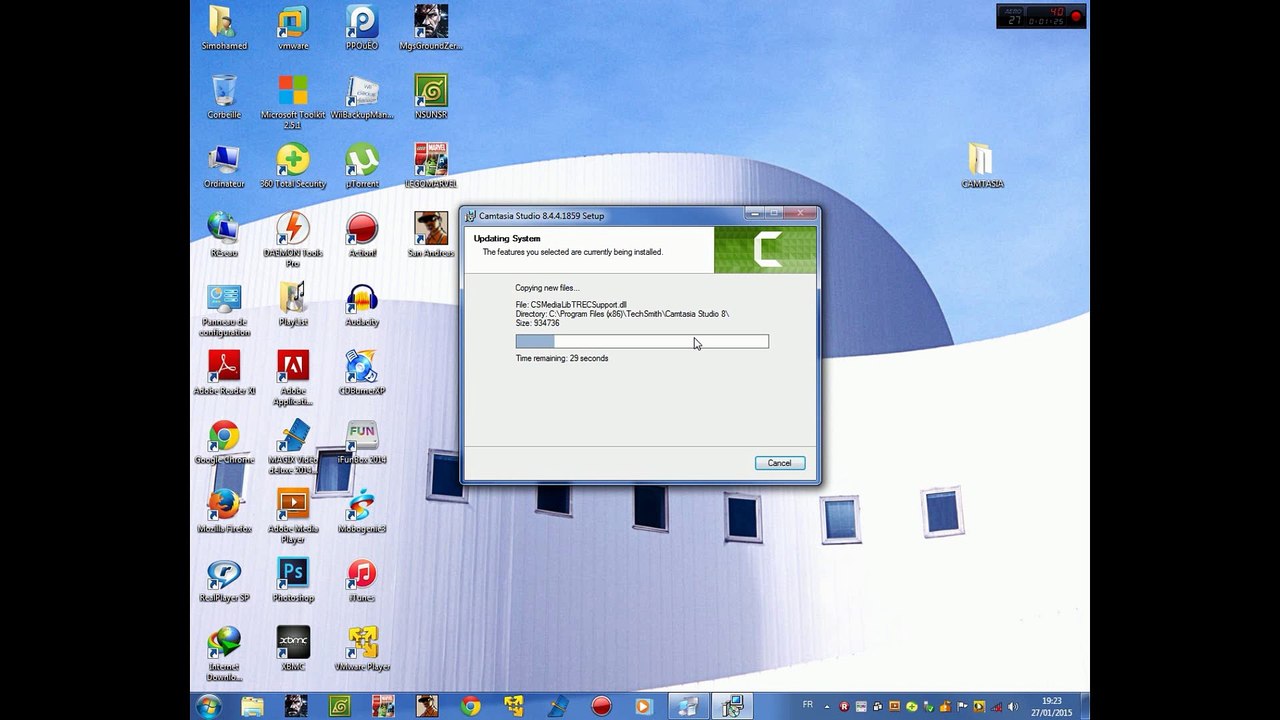Select the RealPlayer SP desktop shortcut
Viewport: 1280px width, 720px height.
coord(224,579)
